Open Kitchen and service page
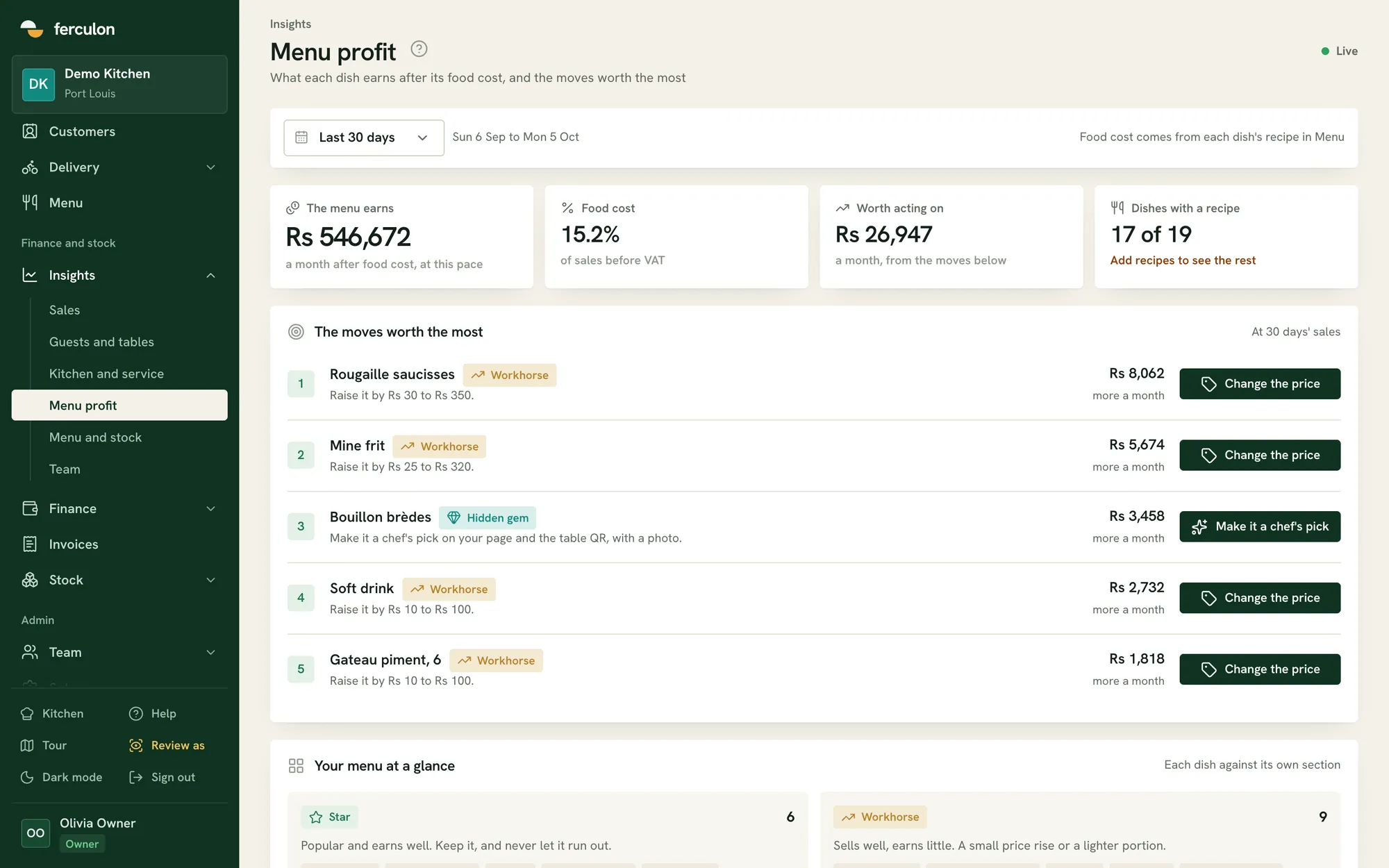 pos(106,374)
